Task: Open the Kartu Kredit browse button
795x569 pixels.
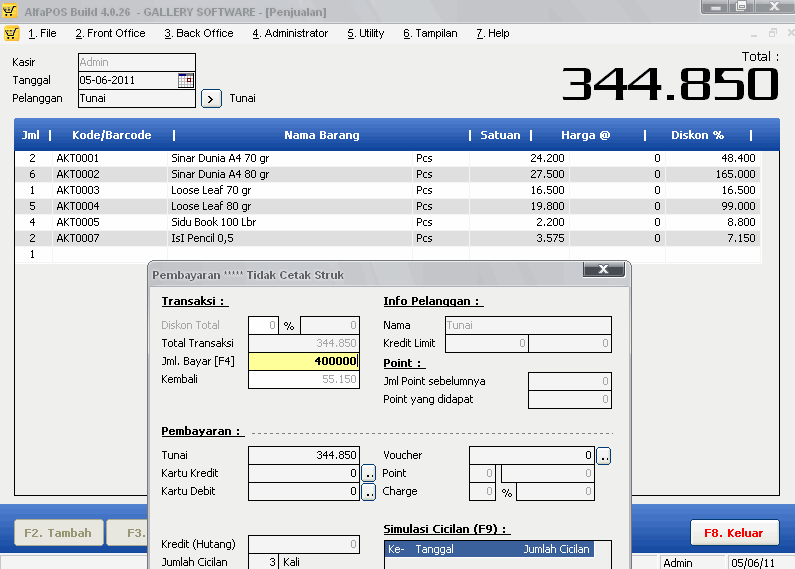Action: [x=369, y=474]
